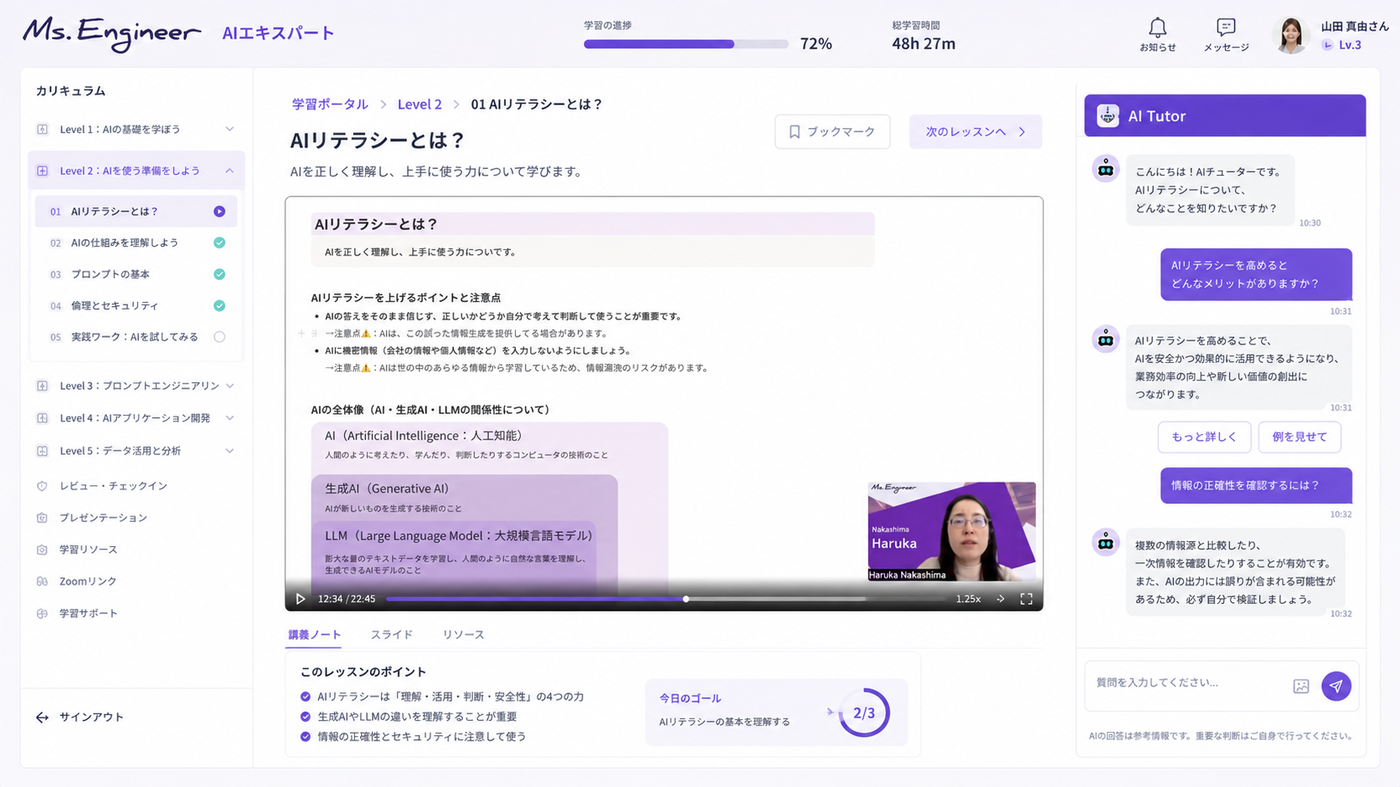
Task: Click 総学習時間 48h 27m value
Action: coord(923,43)
